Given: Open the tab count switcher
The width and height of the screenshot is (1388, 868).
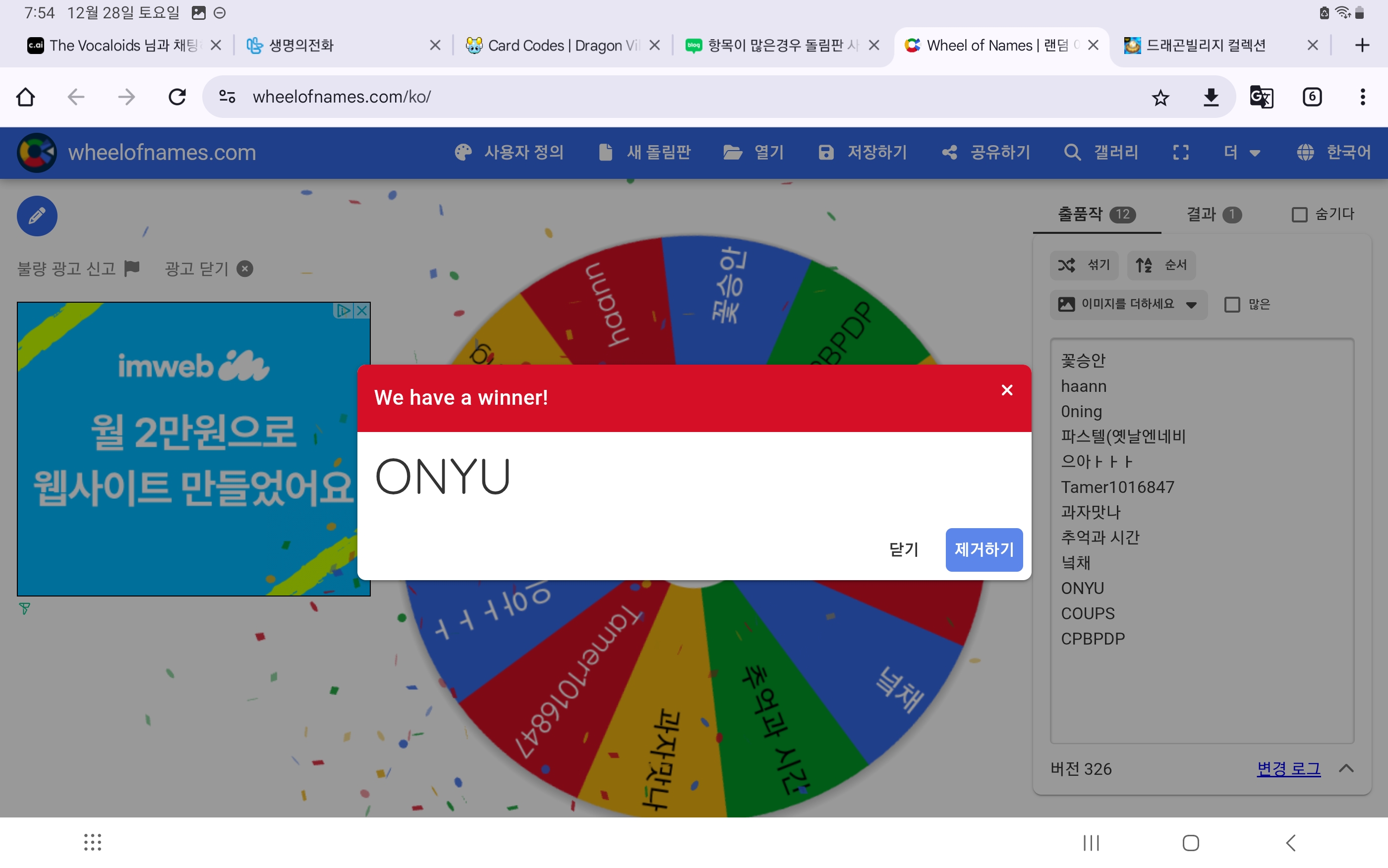Looking at the screenshot, I should (x=1312, y=97).
